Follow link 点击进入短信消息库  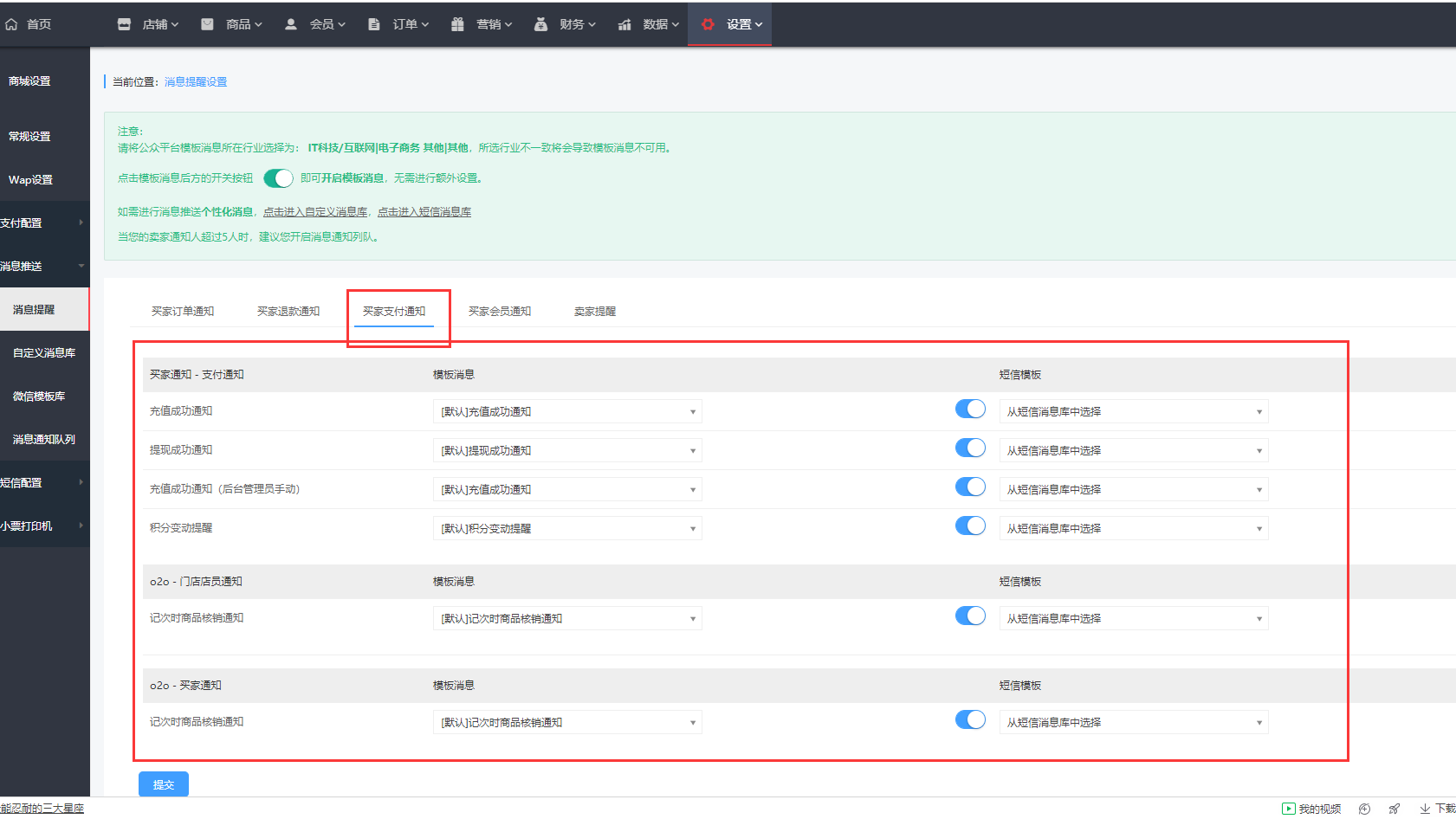[424, 212]
